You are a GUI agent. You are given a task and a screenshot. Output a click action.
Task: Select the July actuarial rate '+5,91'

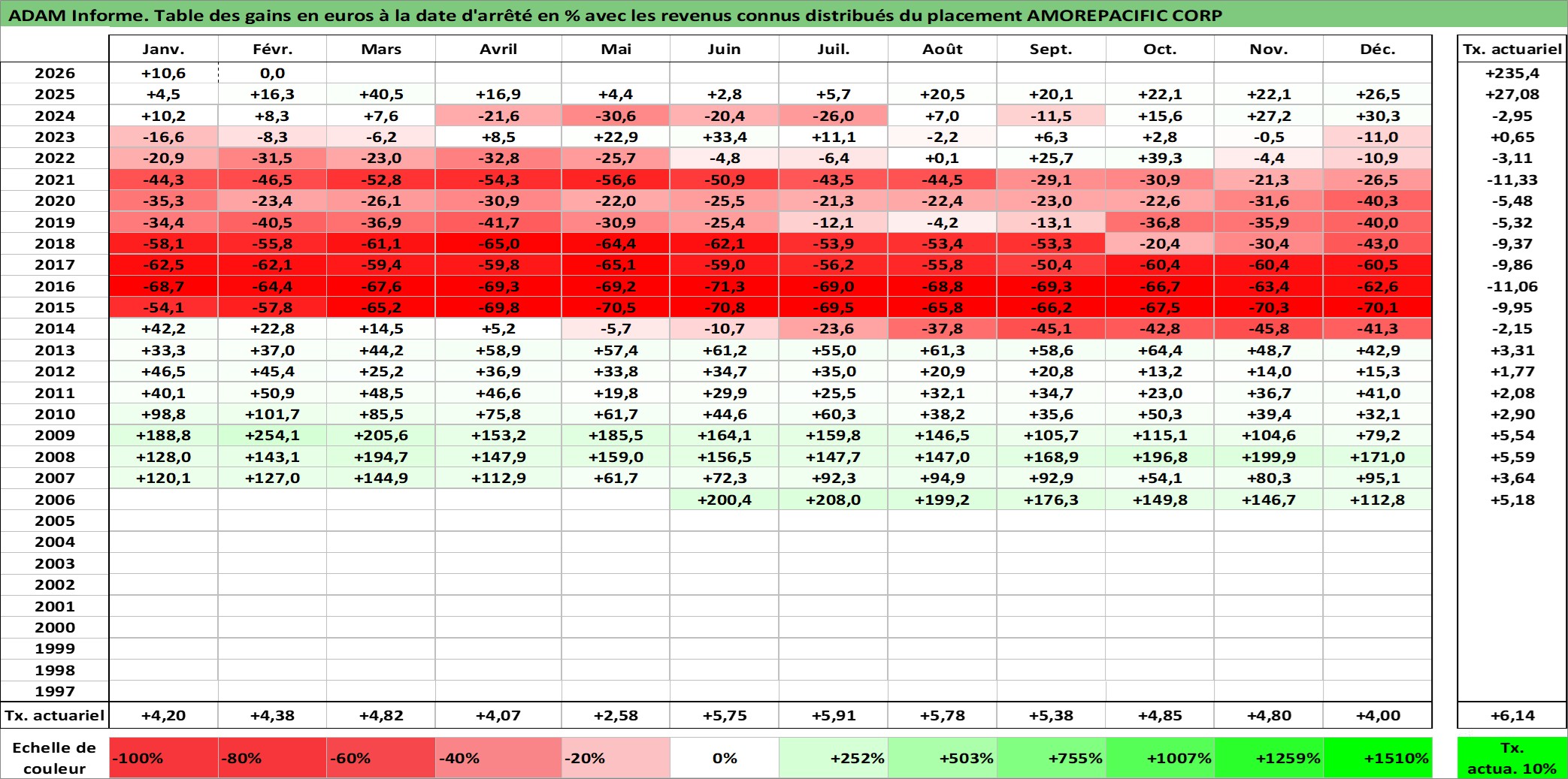pyautogui.click(x=833, y=715)
